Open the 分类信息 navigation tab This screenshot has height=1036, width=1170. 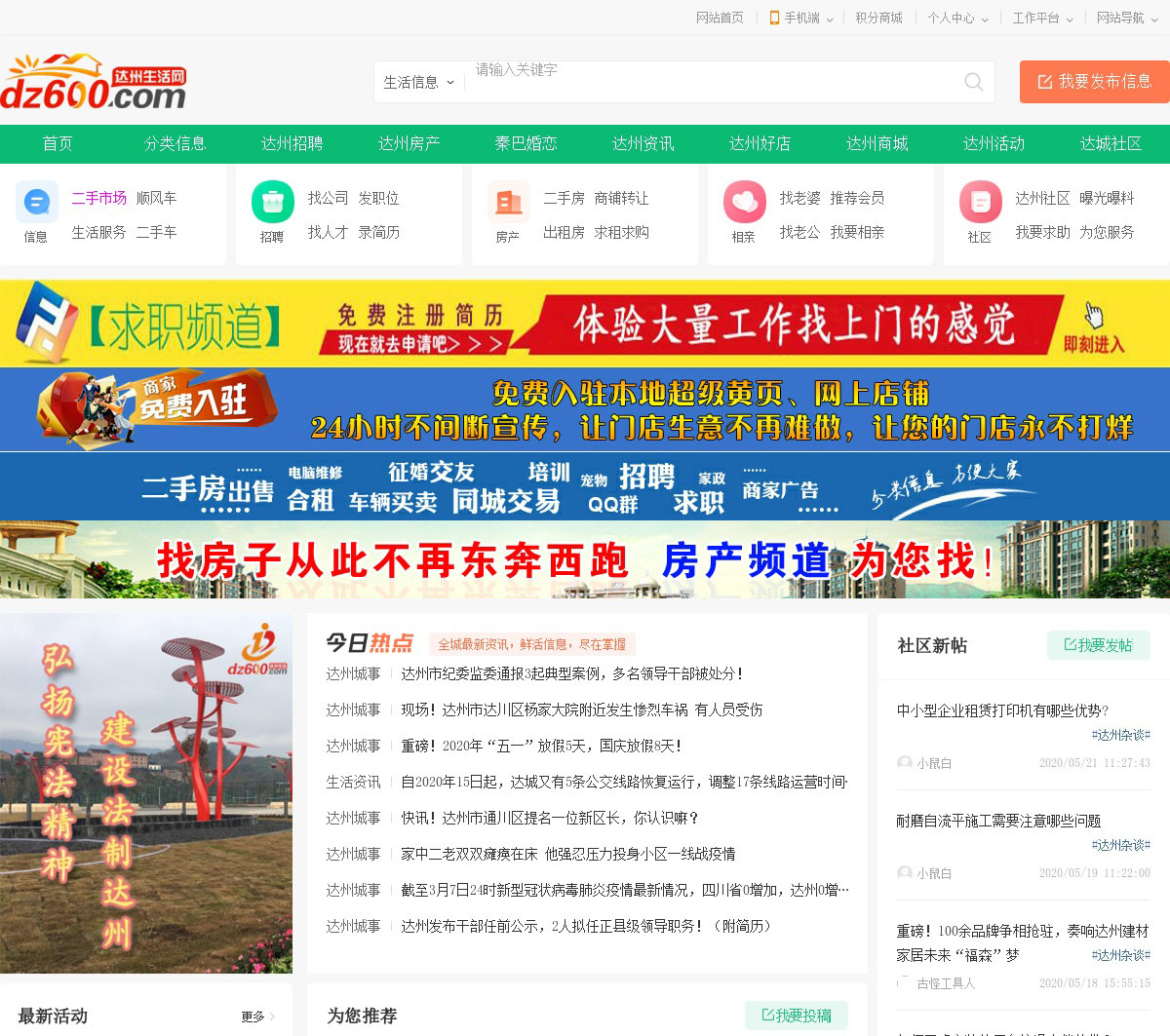[x=175, y=143]
